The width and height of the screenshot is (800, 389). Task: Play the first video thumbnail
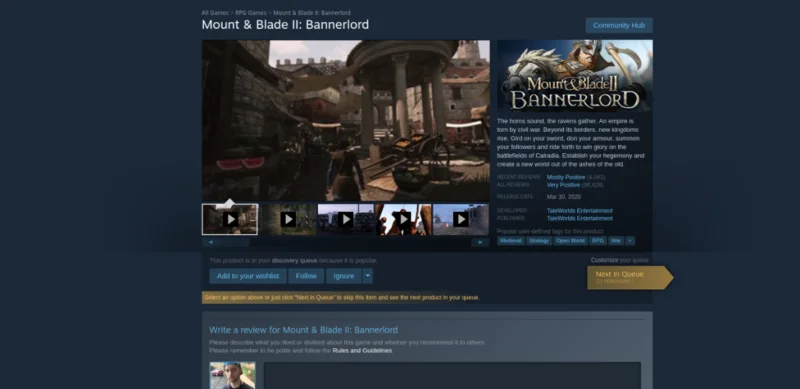pyautogui.click(x=230, y=220)
